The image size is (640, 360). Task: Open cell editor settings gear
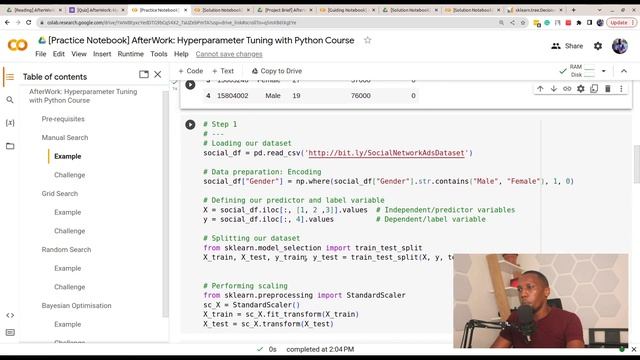click(580, 89)
